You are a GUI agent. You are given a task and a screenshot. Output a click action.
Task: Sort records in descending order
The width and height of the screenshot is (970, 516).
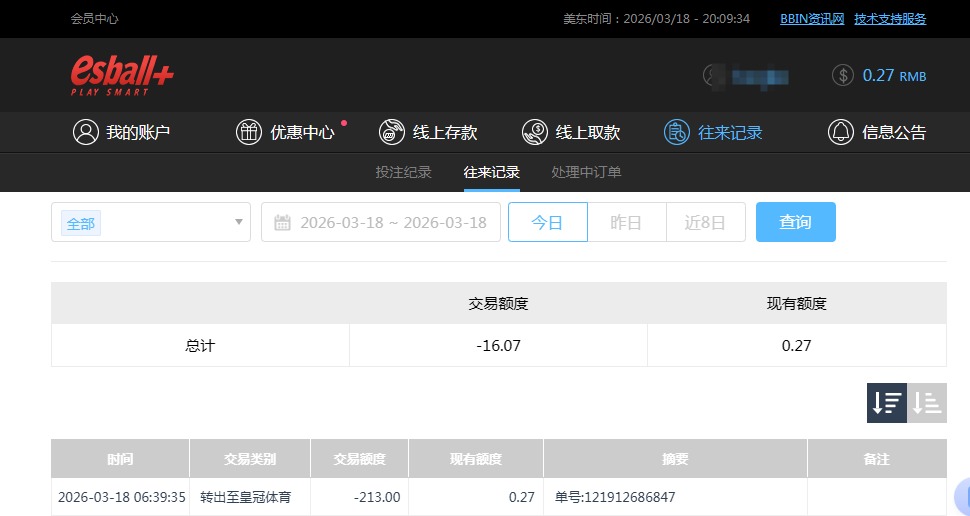(886, 403)
